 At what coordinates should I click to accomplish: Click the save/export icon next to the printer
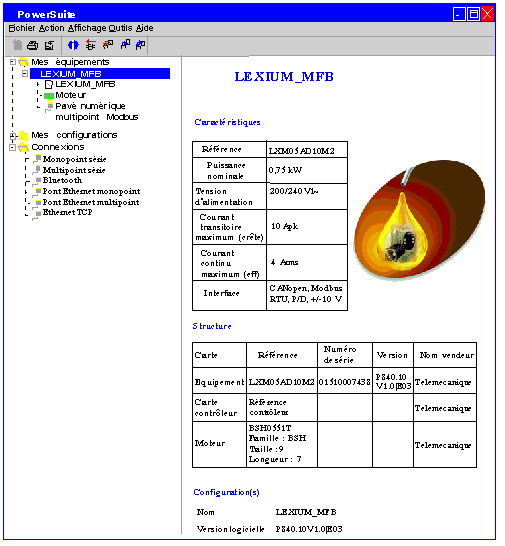click(49, 45)
